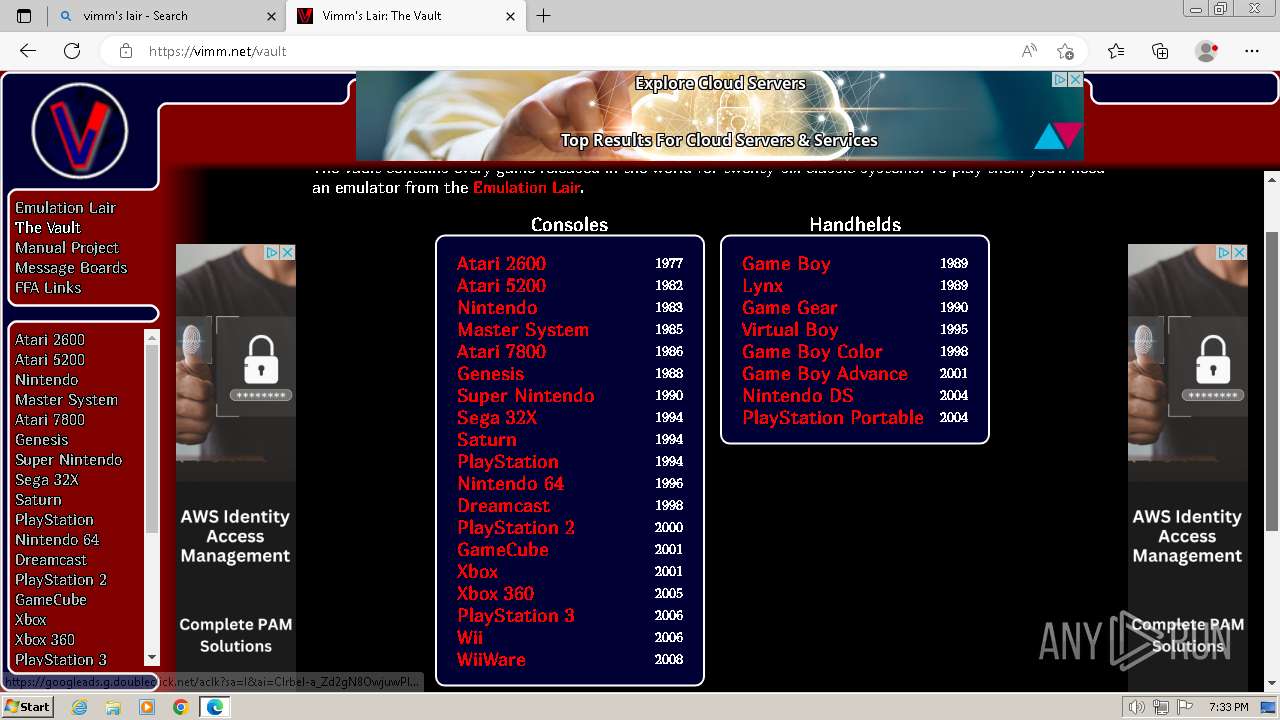Open AdChoices icon on top banner ad

pyautogui.click(x=1060, y=79)
